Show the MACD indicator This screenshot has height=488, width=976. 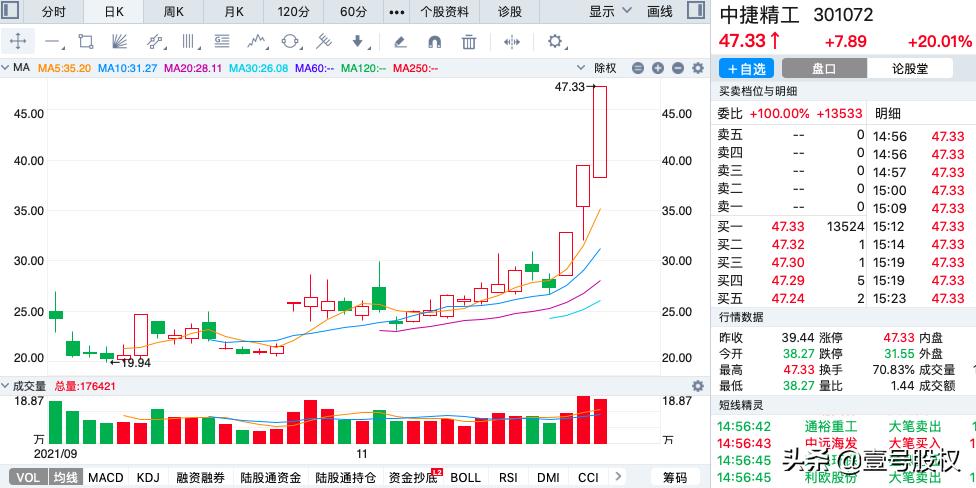click(x=106, y=477)
